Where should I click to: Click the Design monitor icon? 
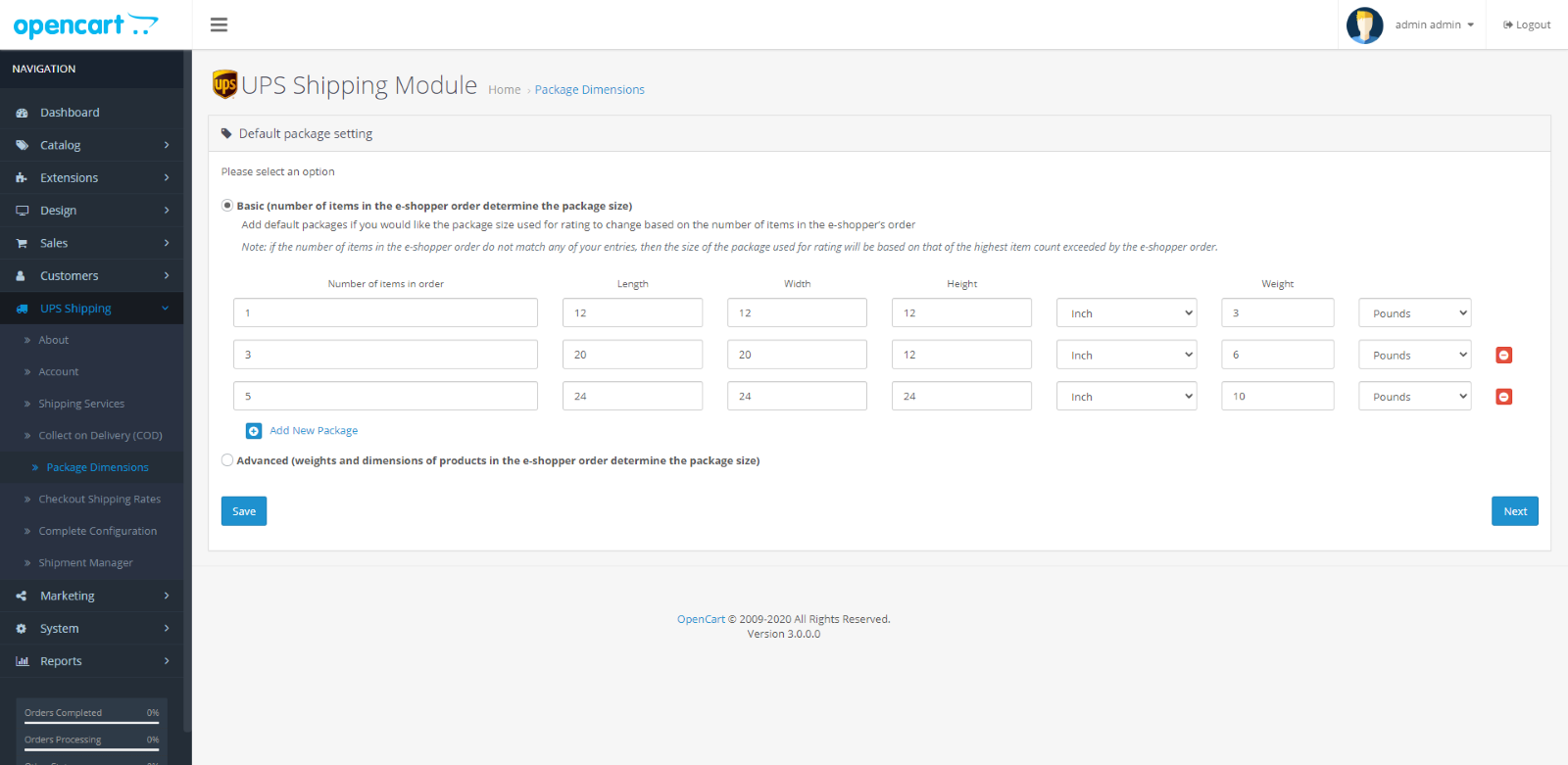coord(22,211)
